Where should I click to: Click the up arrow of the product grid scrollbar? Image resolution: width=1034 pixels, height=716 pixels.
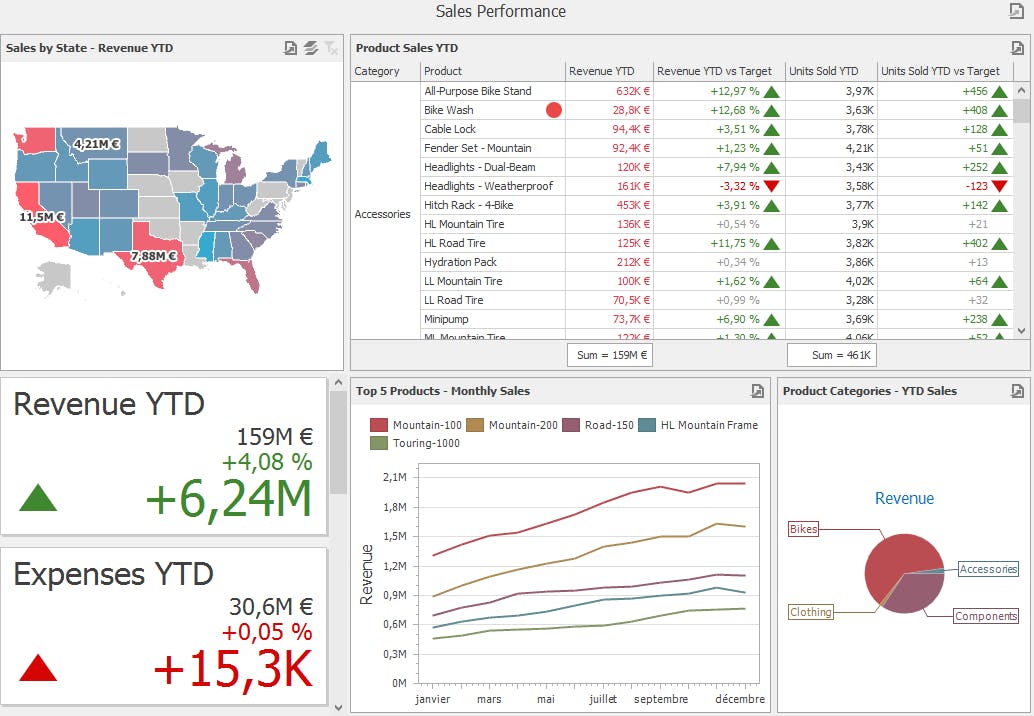pyautogui.click(x=1021, y=90)
